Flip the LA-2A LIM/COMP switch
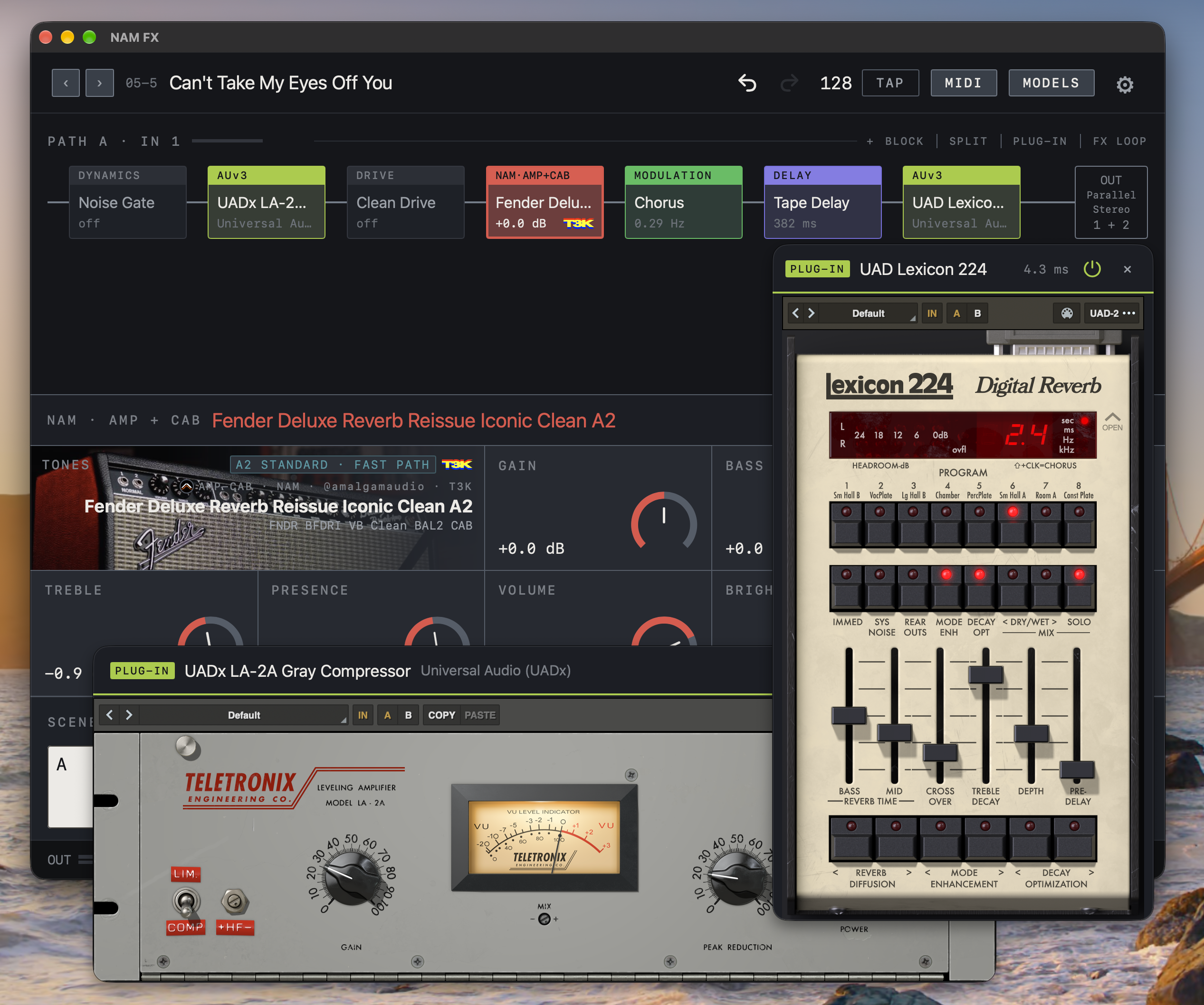The image size is (1204, 1005). click(x=185, y=901)
